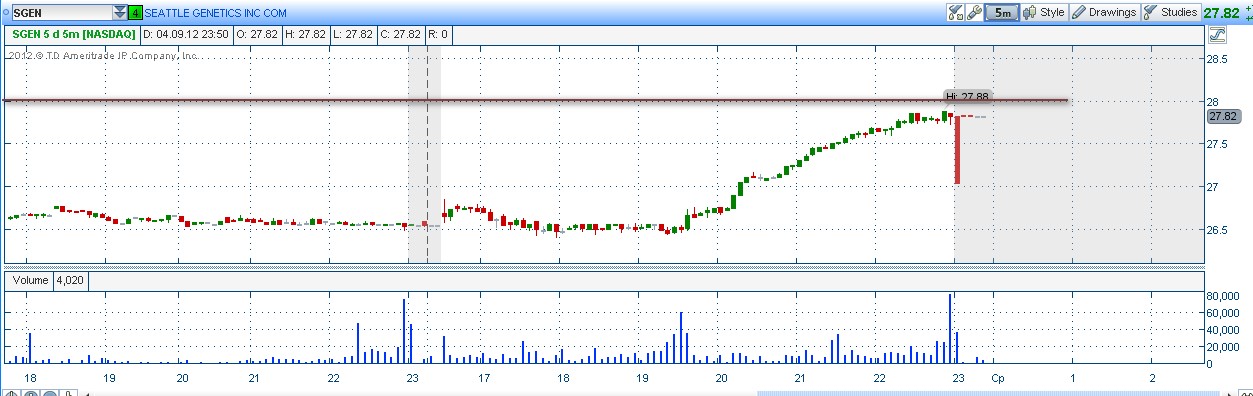
Task: Select the red horizontal price level line
Action: pyautogui.click(x=536, y=100)
